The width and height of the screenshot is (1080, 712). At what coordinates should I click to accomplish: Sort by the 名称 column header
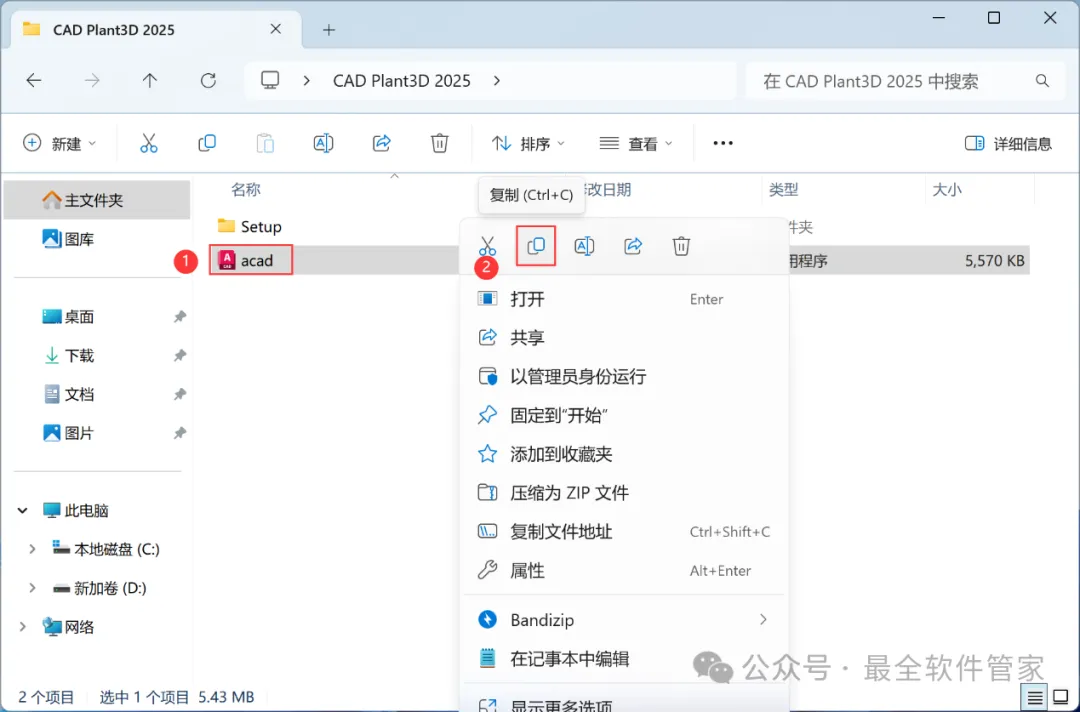click(x=246, y=189)
